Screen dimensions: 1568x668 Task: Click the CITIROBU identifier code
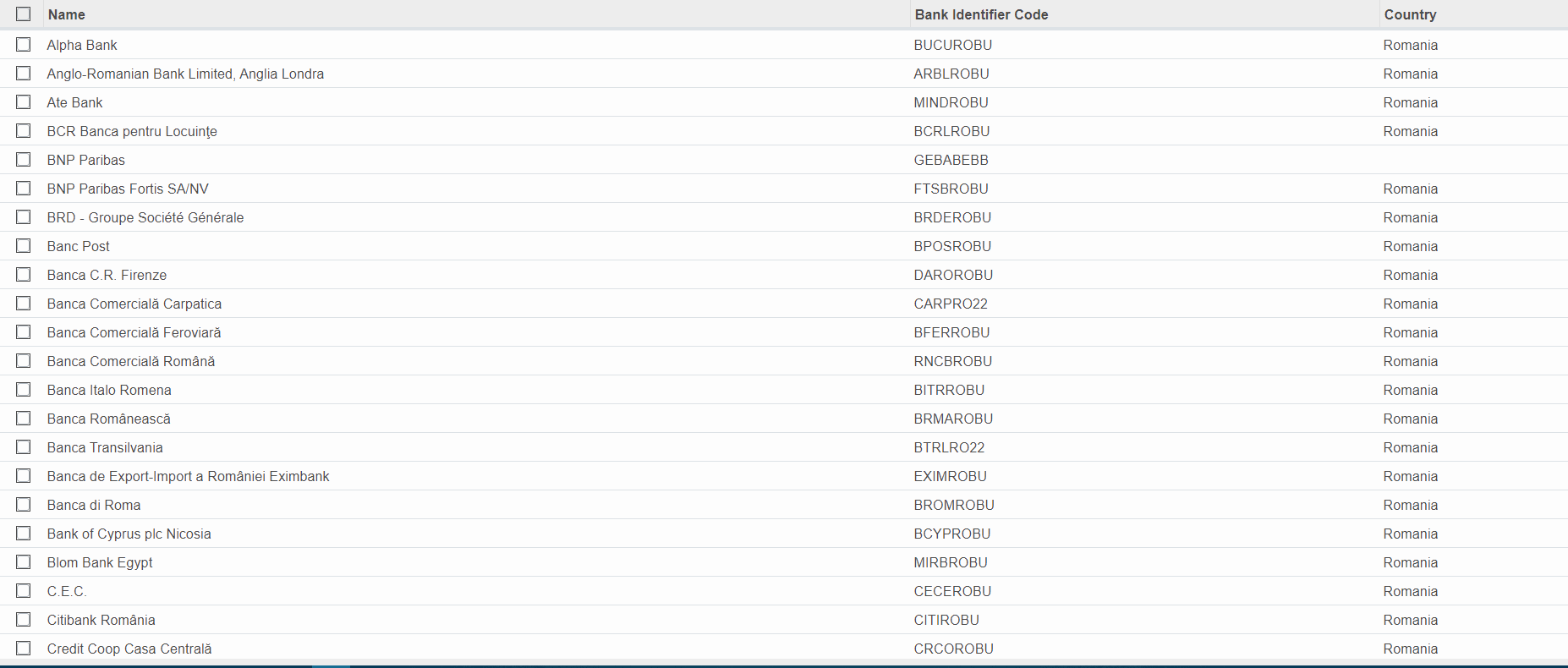946,620
